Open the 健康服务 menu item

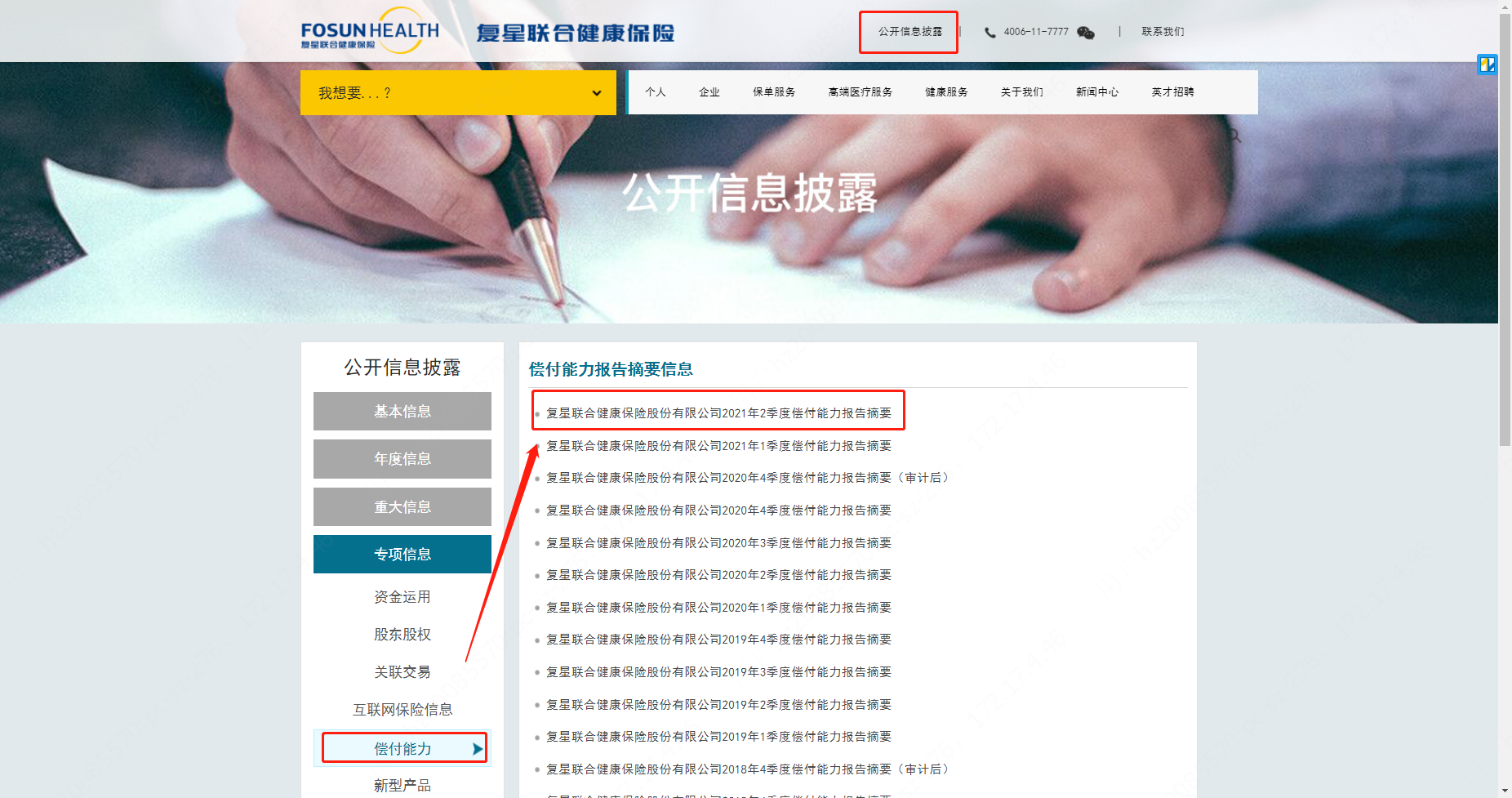coord(946,92)
